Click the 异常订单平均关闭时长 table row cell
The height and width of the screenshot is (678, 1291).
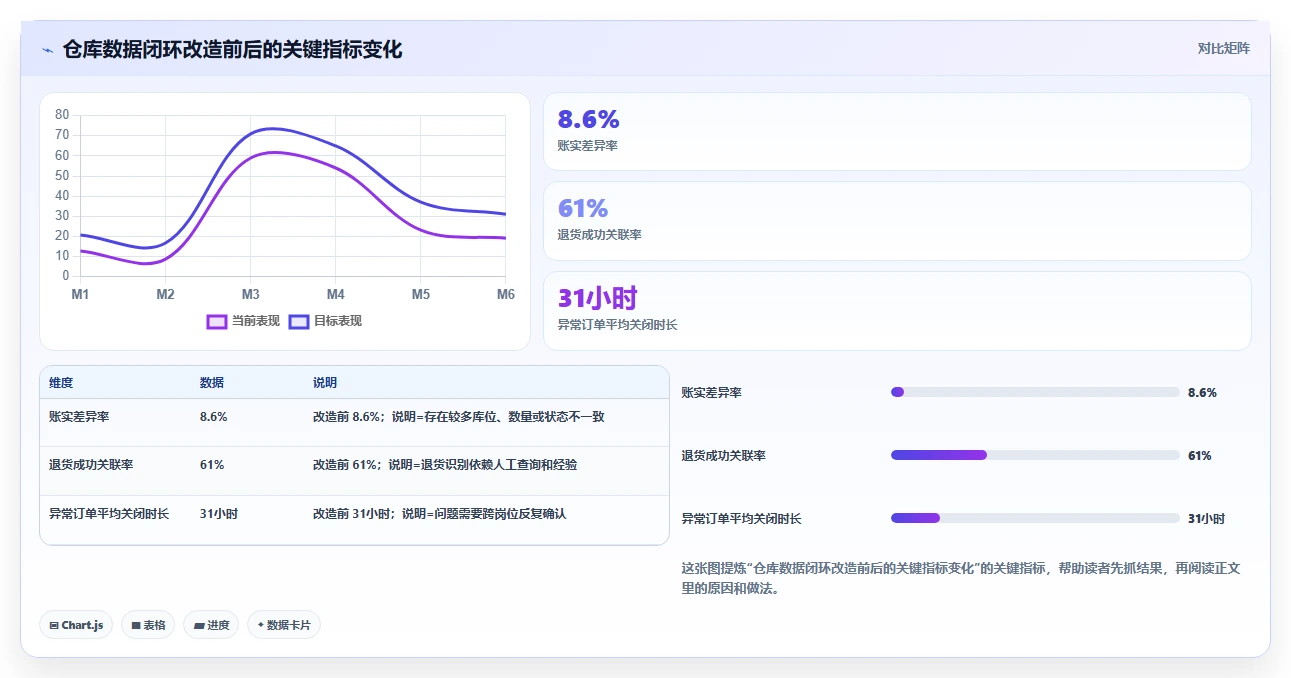pyautogui.click(x=109, y=514)
